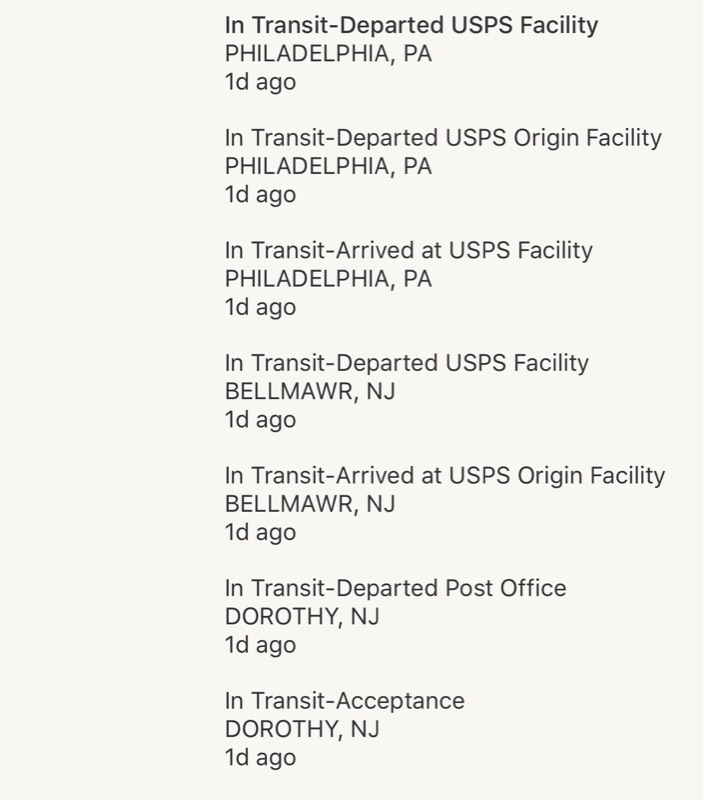
Task: Select PHILADELPHIA, PA under Departed USPS Origin Facility
Action: coord(328,166)
